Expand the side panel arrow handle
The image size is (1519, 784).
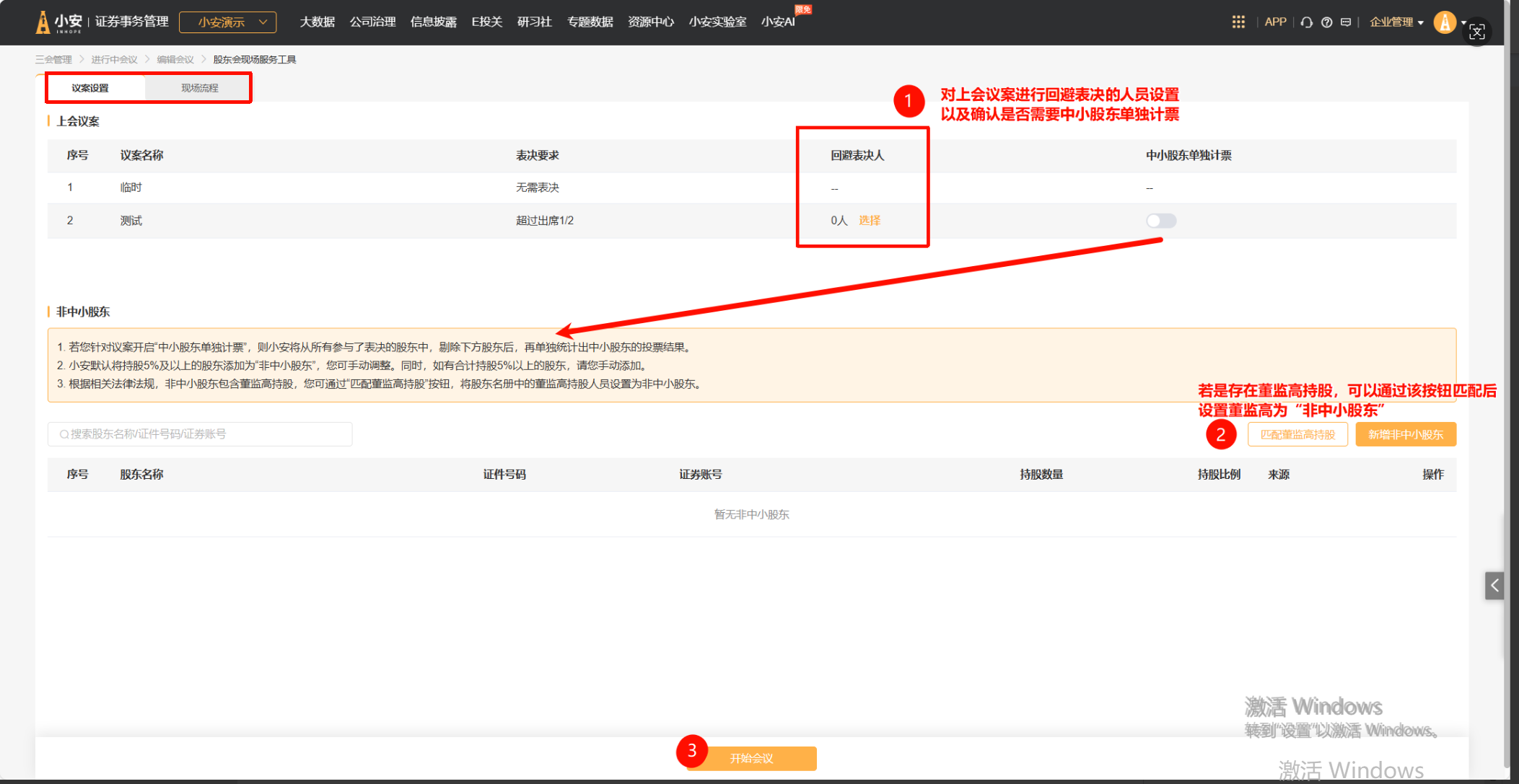pyautogui.click(x=1494, y=586)
